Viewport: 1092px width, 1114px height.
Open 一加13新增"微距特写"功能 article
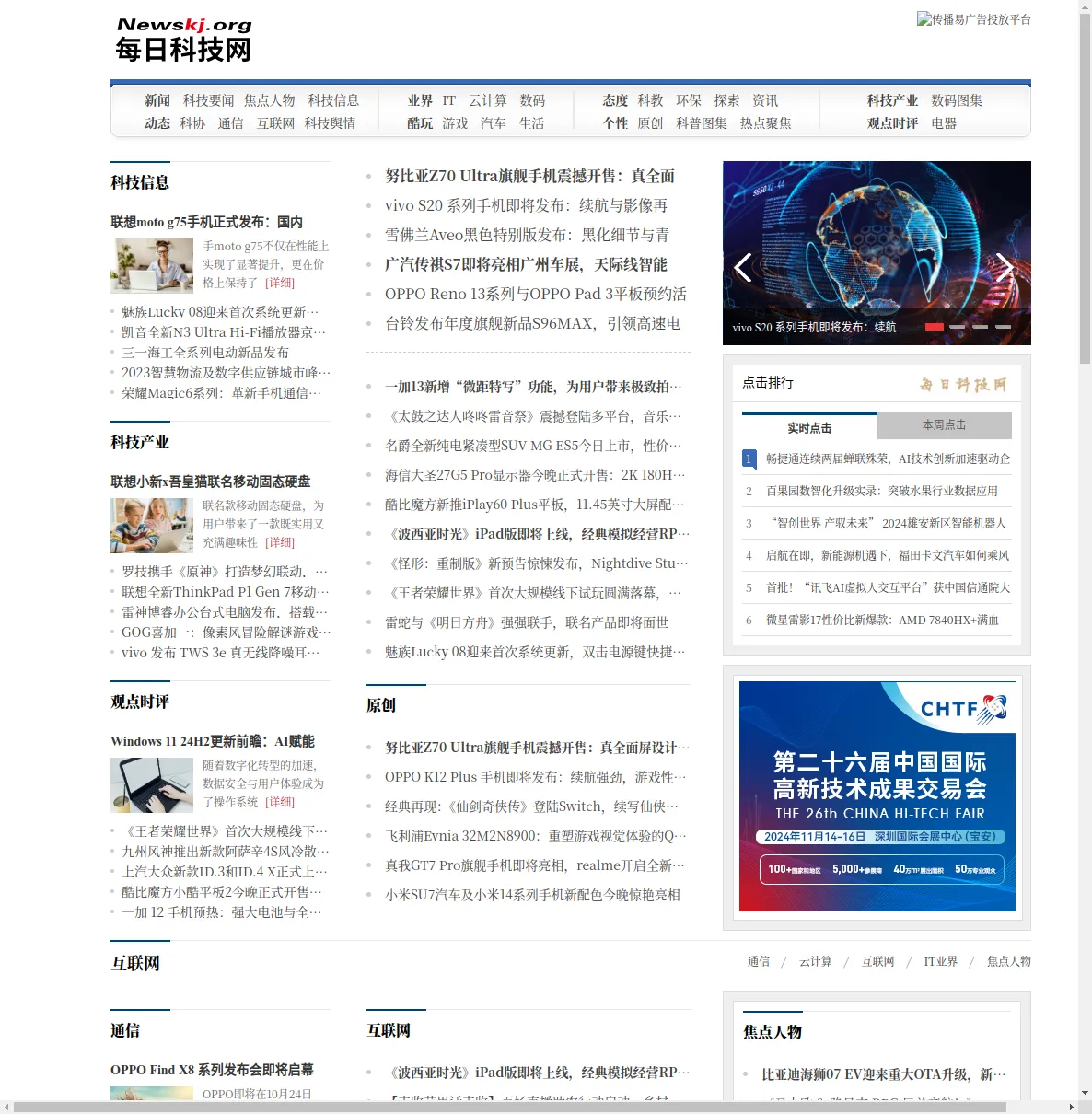click(x=534, y=387)
